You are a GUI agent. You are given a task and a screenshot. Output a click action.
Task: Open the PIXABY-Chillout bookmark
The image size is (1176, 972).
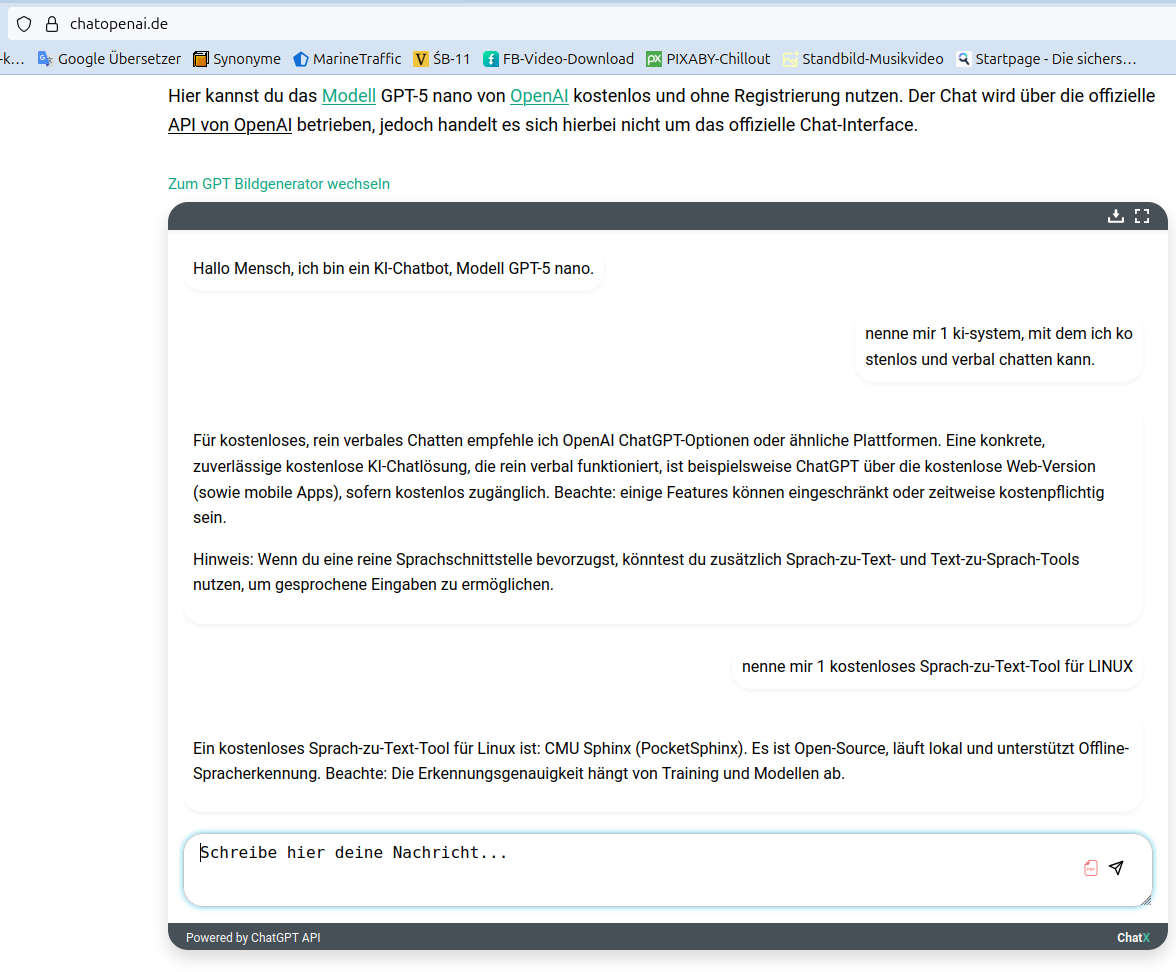coord(708,59)
